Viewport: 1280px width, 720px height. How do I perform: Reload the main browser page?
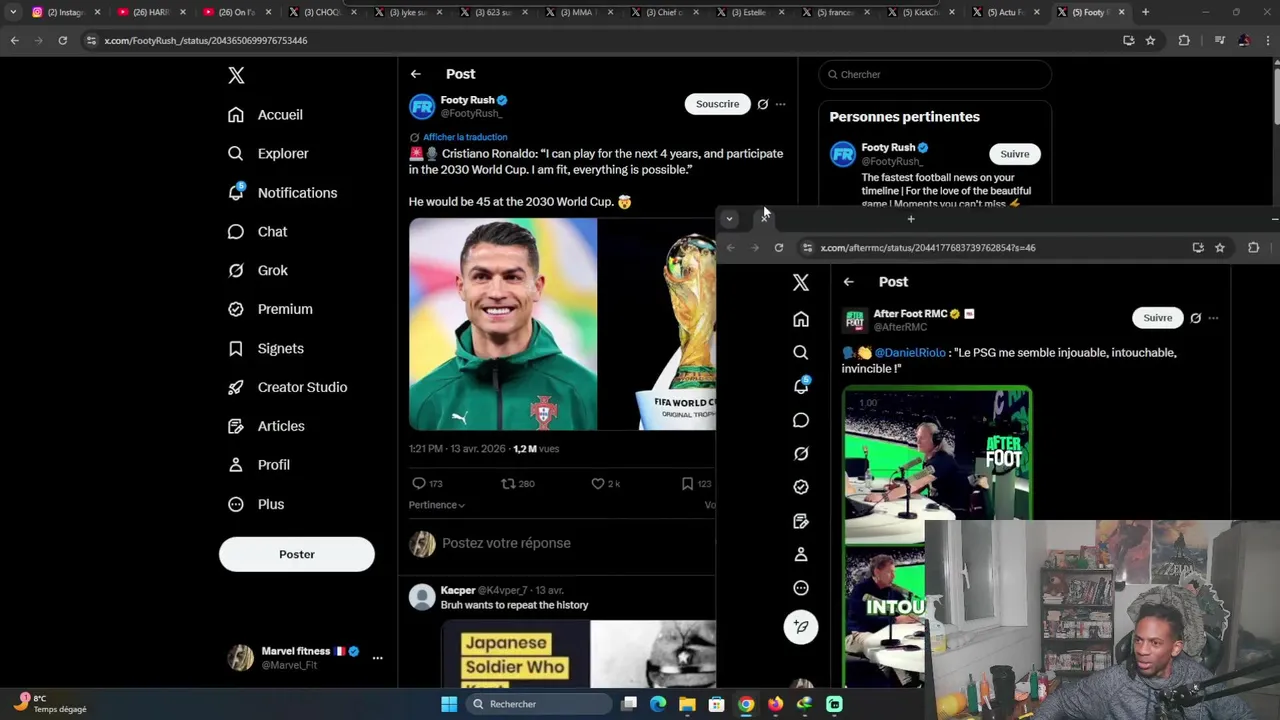(x=62, y=40)
